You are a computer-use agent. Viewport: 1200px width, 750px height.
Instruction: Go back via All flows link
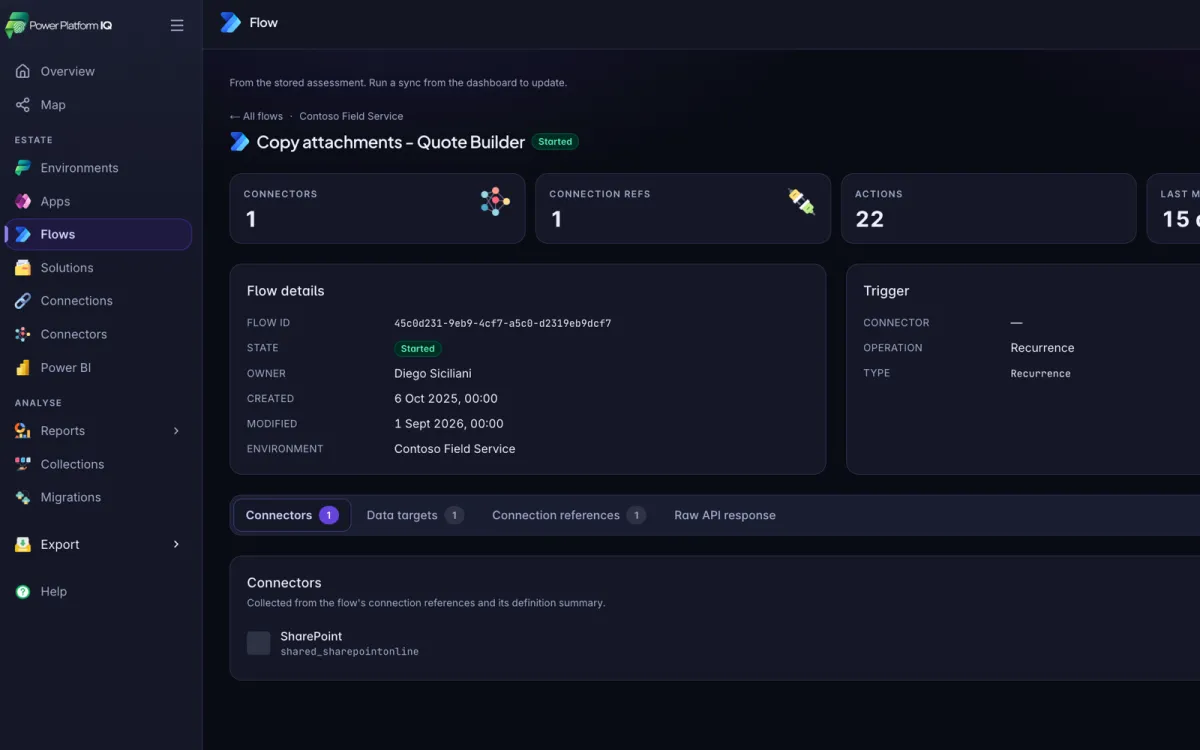pyautogui.click(x=256, y=116)
